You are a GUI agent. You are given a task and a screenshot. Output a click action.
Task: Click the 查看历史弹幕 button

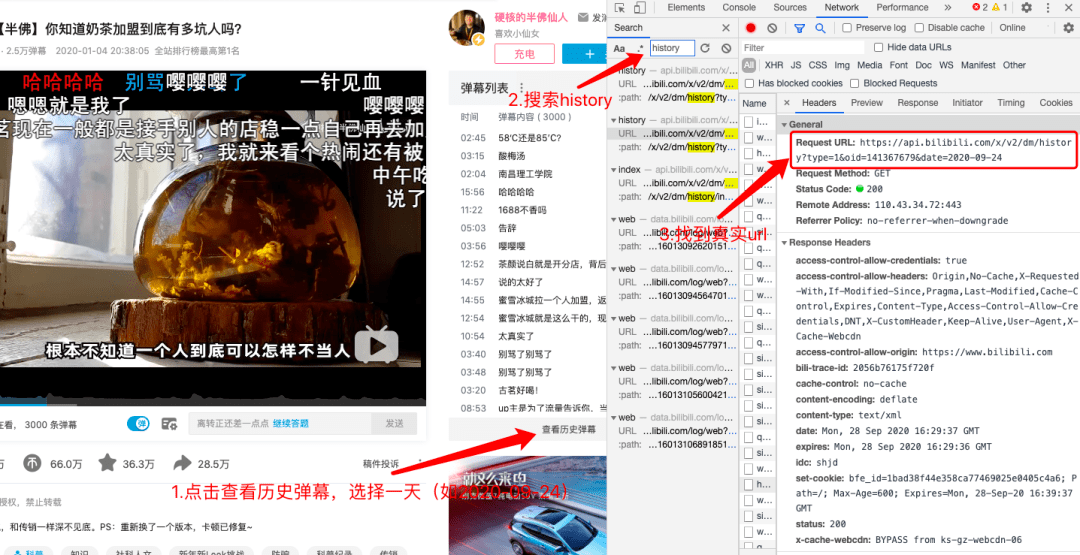(568, 430)
